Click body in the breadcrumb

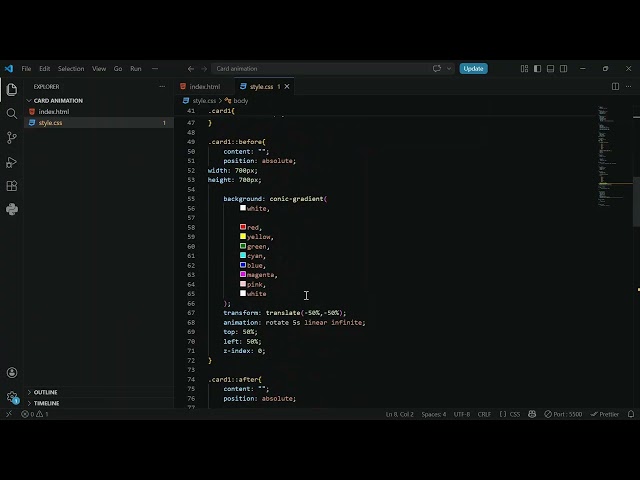pyautogui.click(x=240, y=100)
